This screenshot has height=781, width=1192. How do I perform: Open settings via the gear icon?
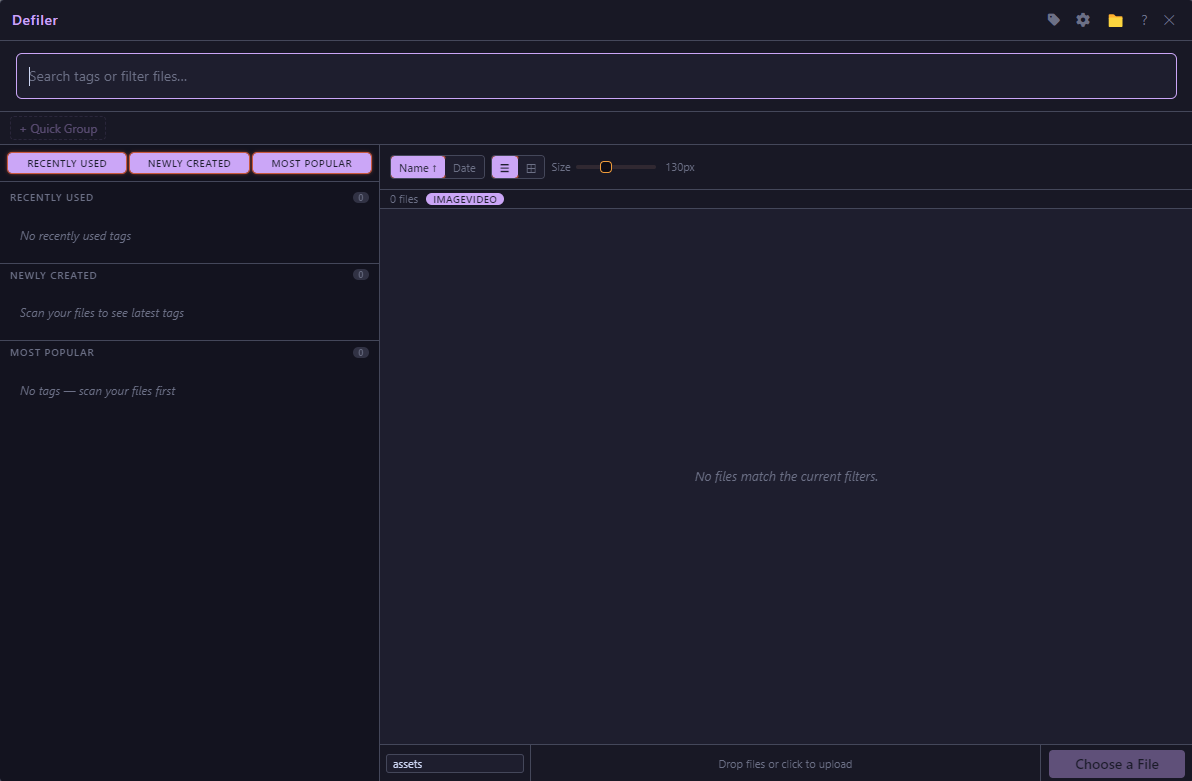pos(1083,20)
